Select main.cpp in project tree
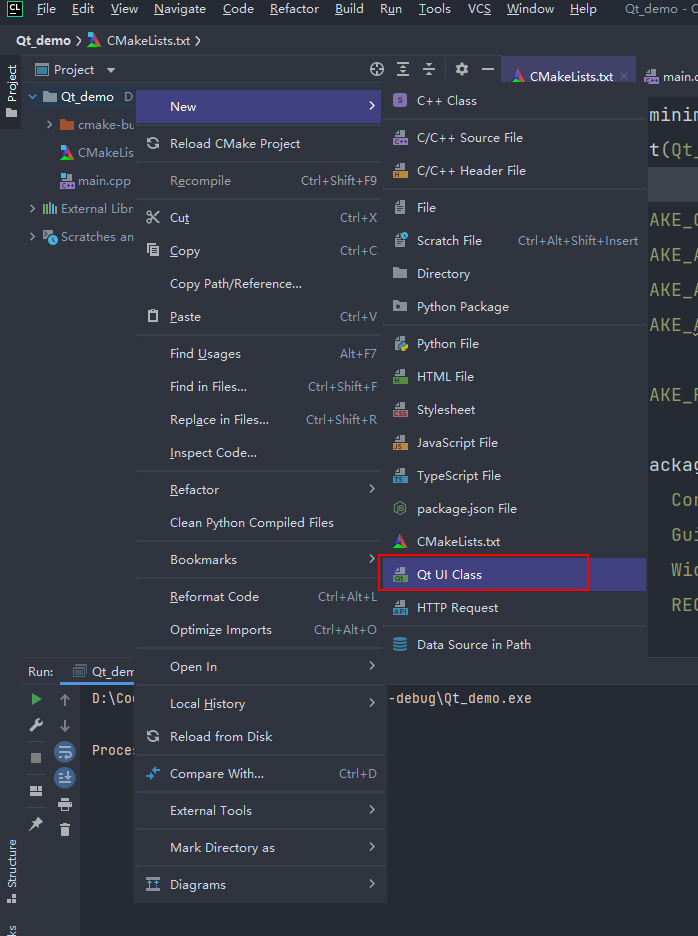This screenshot has height=936, width=698. [x=96, y=181]
